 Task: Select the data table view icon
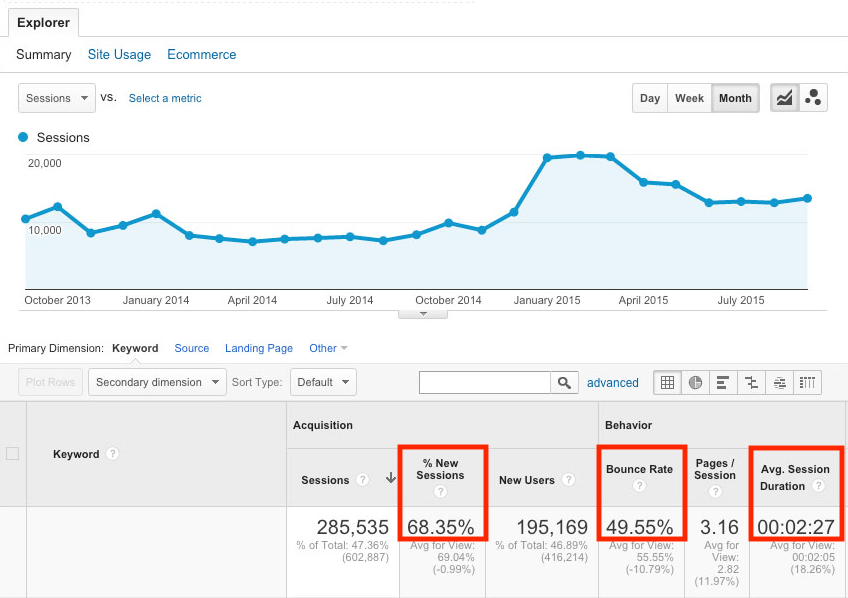point(667,383)
